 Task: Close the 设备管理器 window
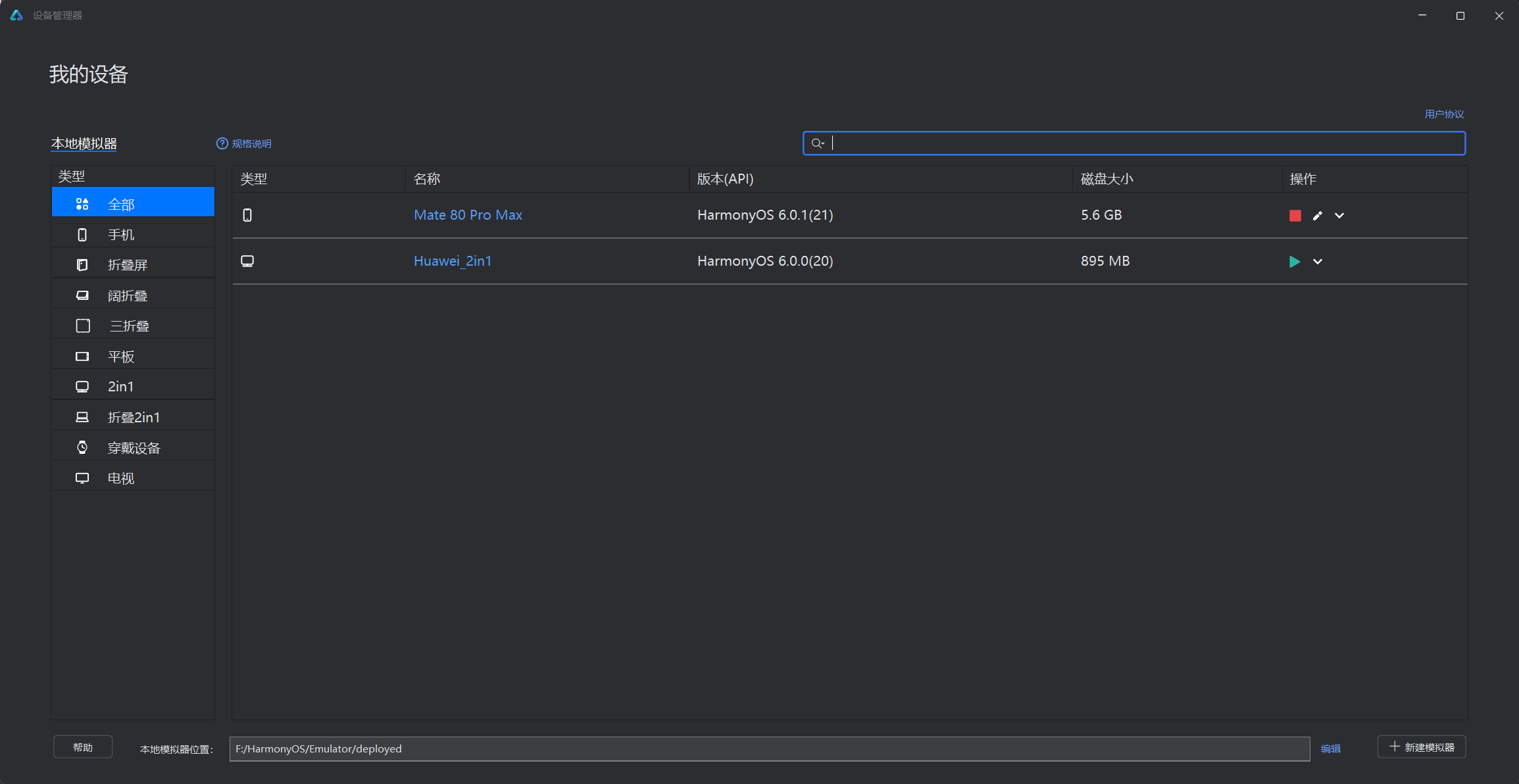pyautogui.click(x=1499, y=15)
